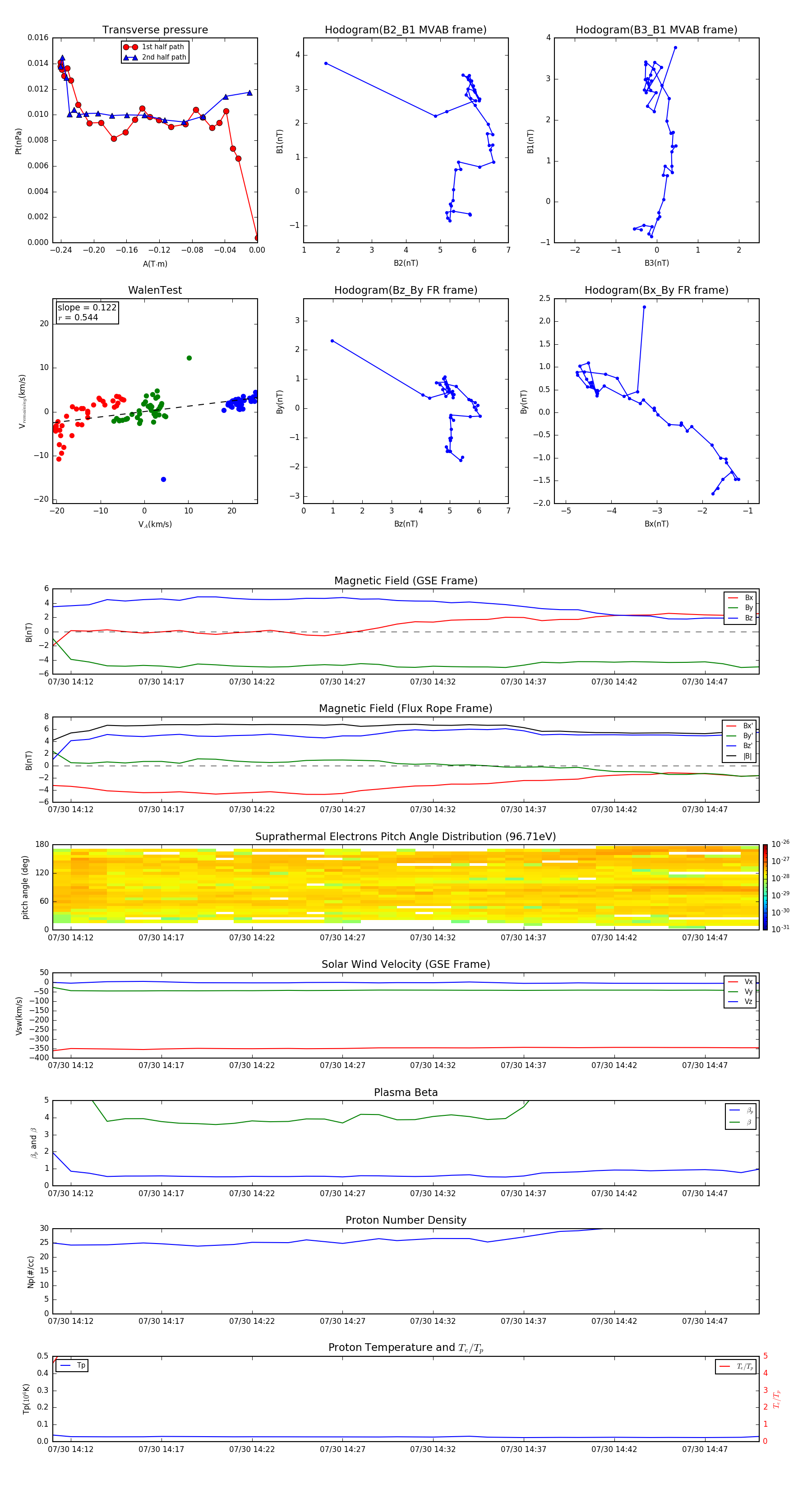
Task: Click the pitch angle color scale bar
Action: [765, 887]
